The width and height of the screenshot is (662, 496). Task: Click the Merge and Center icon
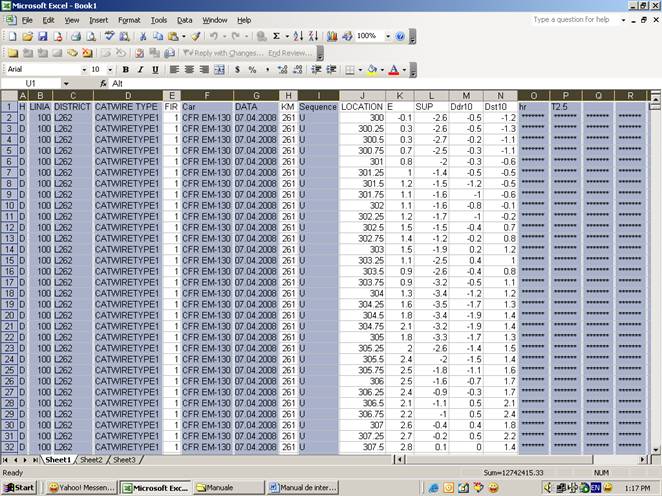tap(217, 70)
